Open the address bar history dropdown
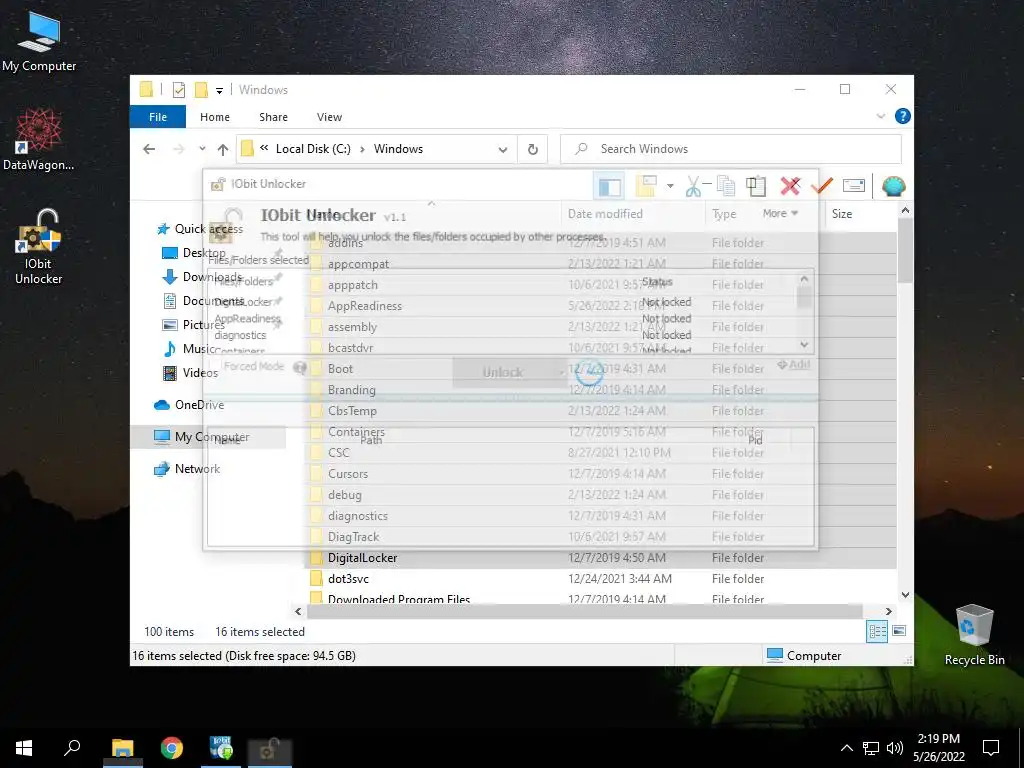The height and width of the screenshot is (768, 1024). point(503,149)
